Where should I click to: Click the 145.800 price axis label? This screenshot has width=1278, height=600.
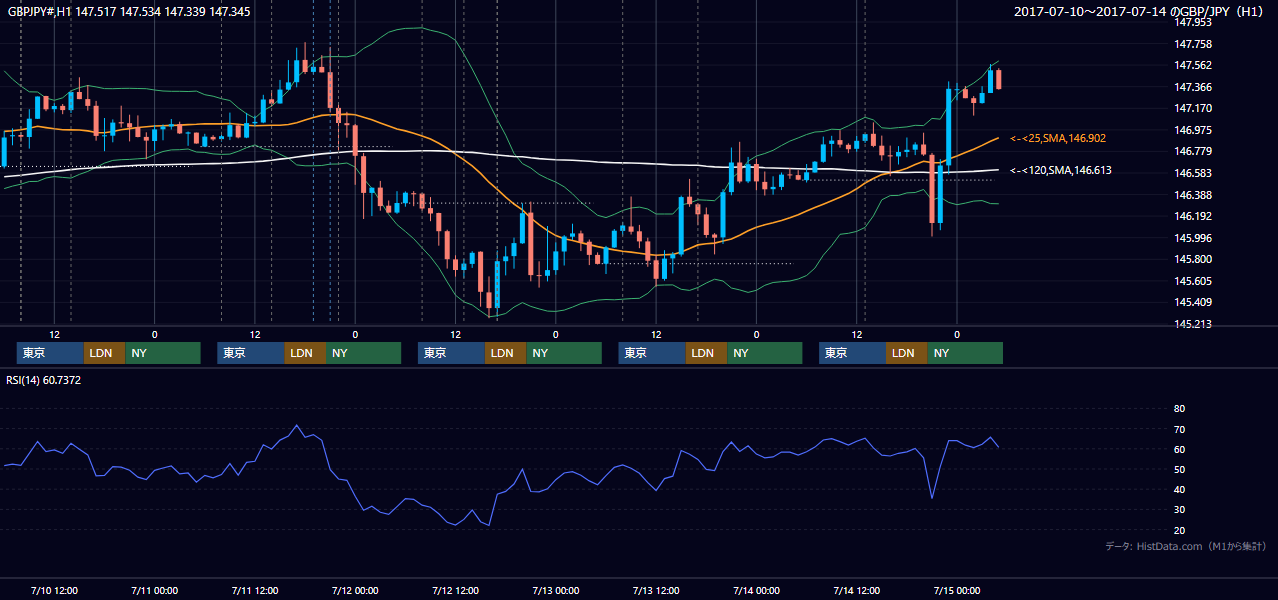[x=1192, y=259]
